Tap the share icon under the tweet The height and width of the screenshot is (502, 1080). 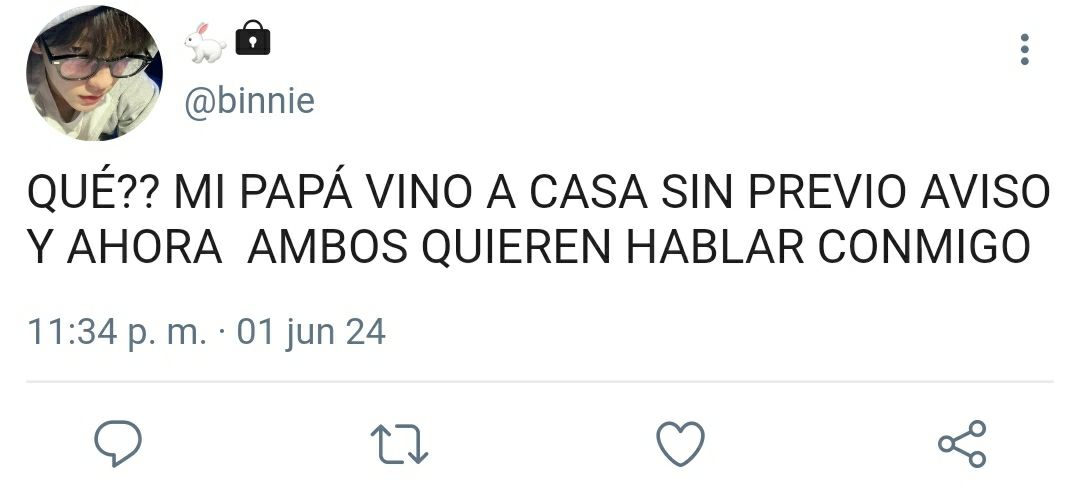pyautogui.click(x=962, y=443)
